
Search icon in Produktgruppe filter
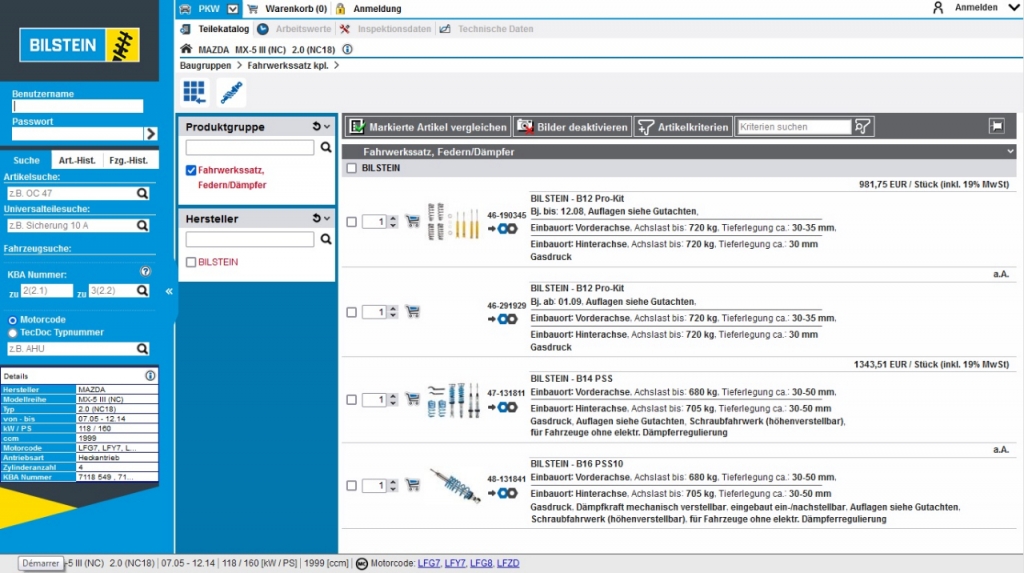point(325,148)
